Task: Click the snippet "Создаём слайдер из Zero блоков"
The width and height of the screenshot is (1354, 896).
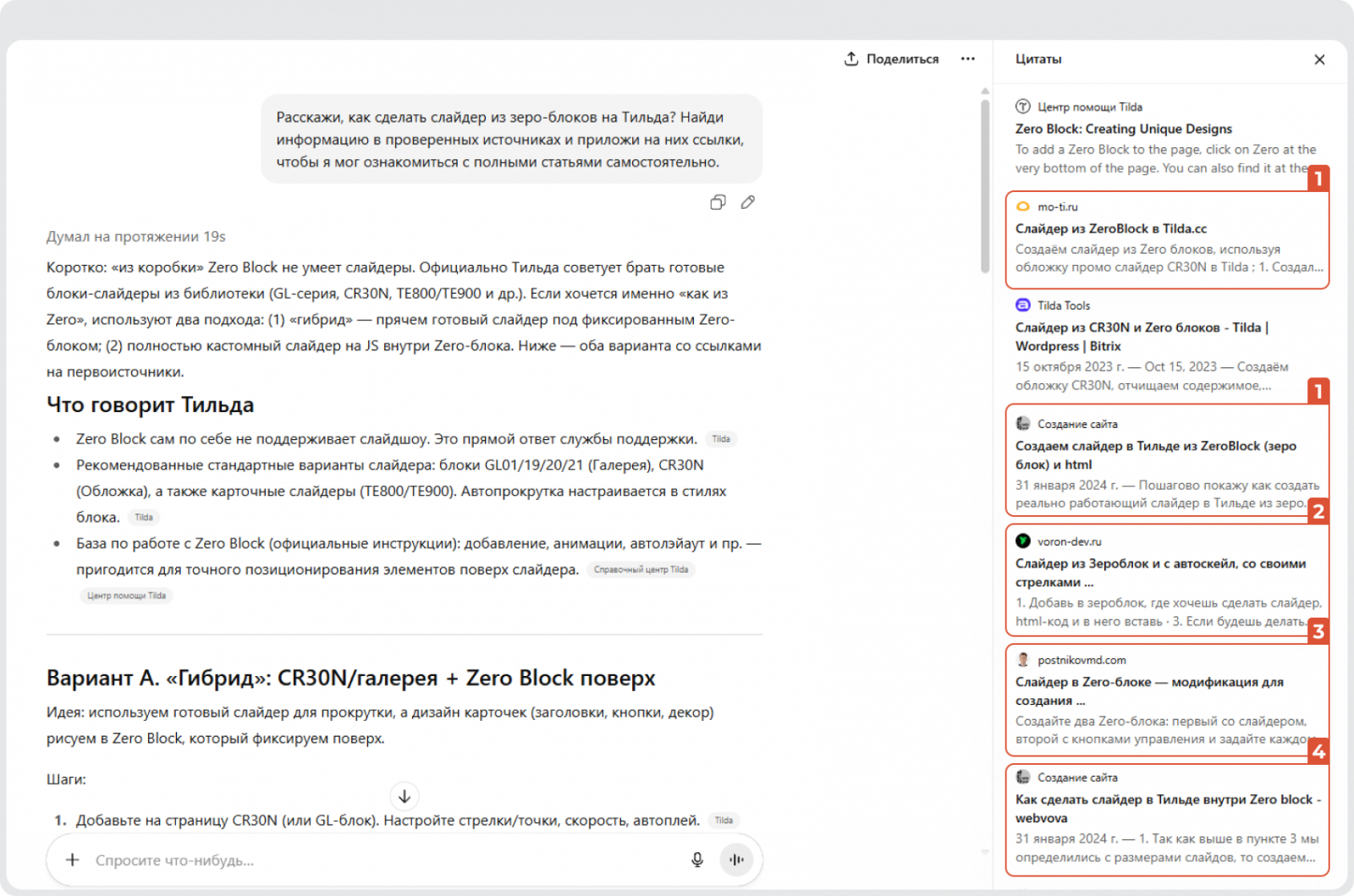Action: click(1169, 258)
